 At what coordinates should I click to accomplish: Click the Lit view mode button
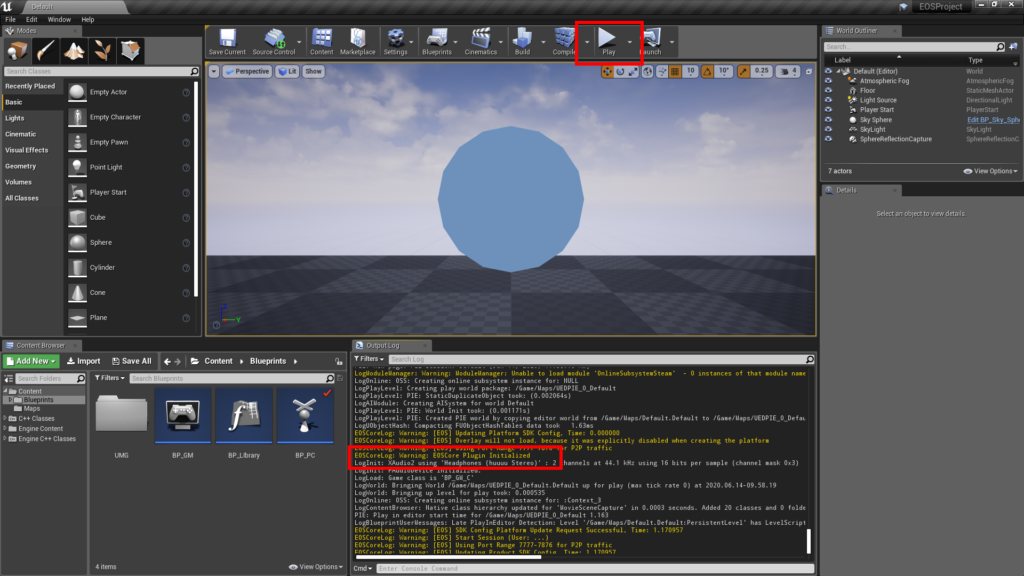[287, 71]
